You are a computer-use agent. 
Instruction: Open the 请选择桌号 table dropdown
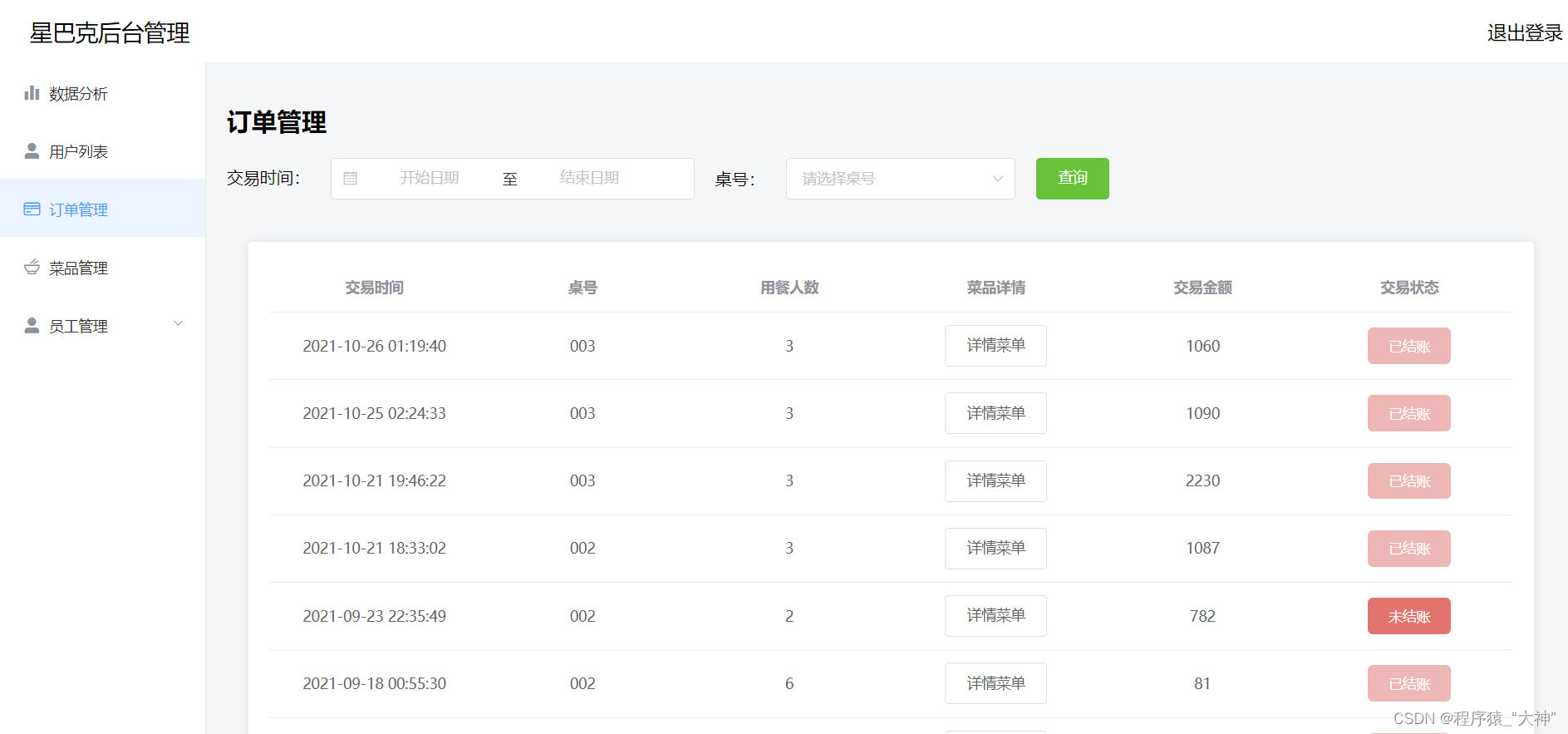tap(889, 179)
